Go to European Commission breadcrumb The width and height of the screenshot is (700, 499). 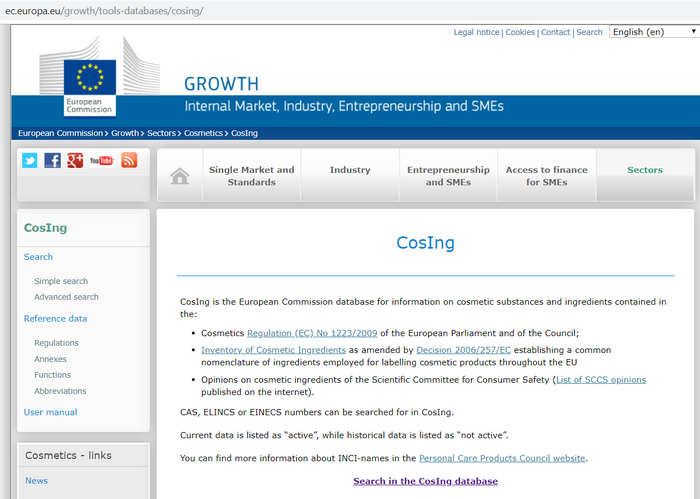[60, 133]
